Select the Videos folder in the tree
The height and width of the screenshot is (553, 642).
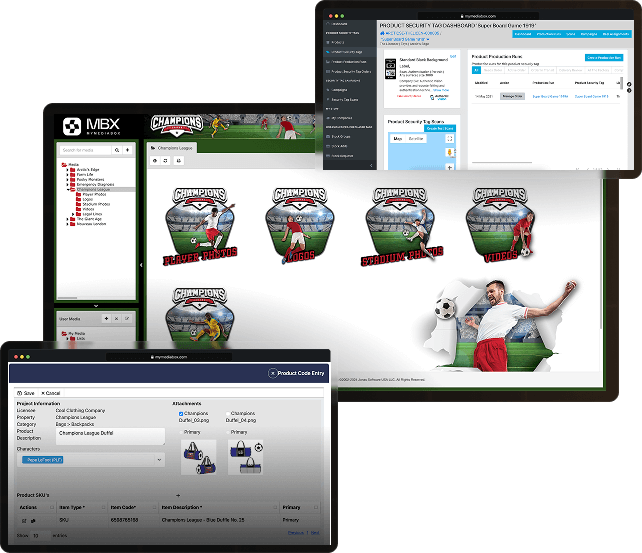pos(85,209)
